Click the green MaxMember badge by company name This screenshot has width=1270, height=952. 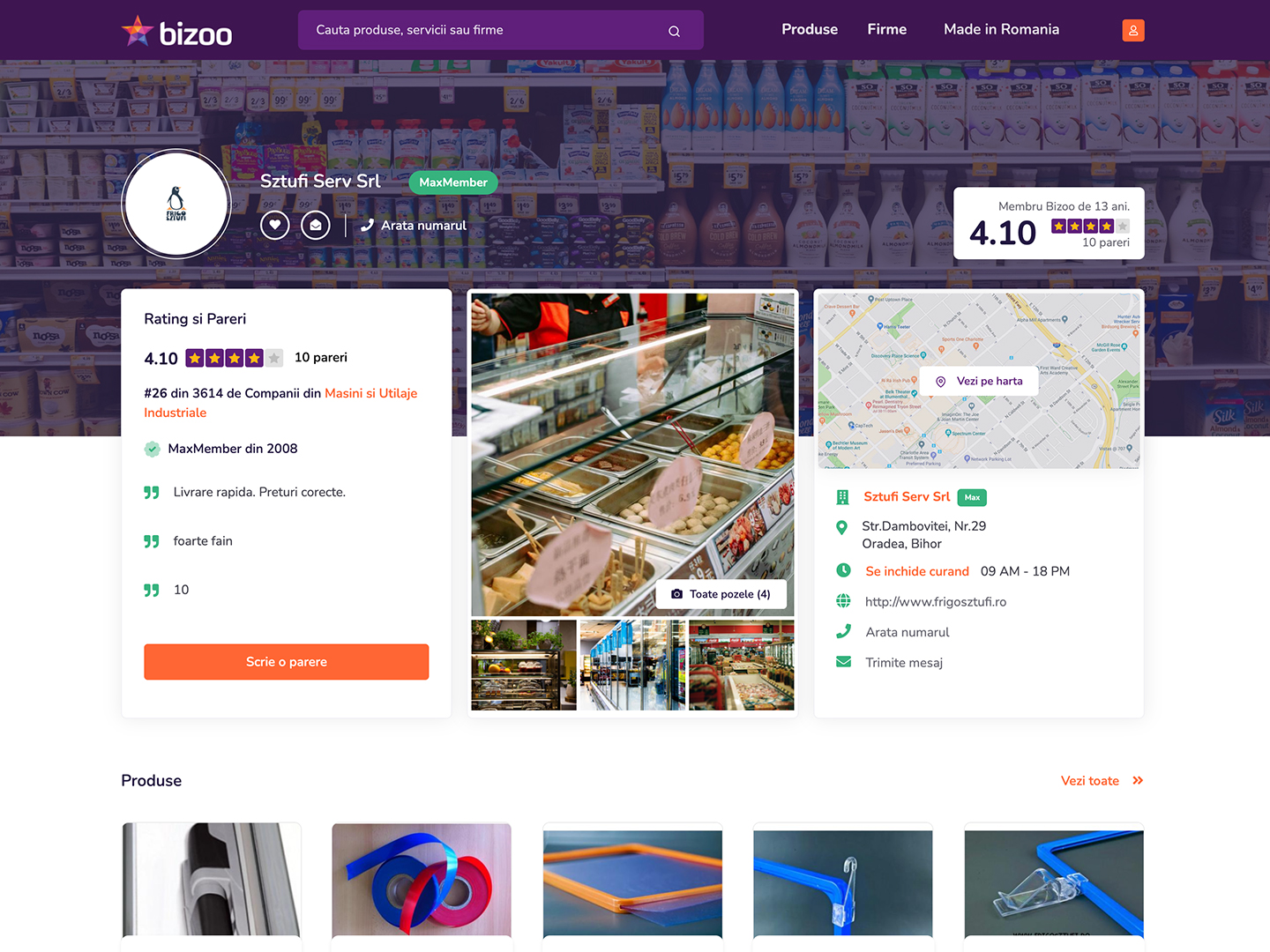click(x=453, y=182)
